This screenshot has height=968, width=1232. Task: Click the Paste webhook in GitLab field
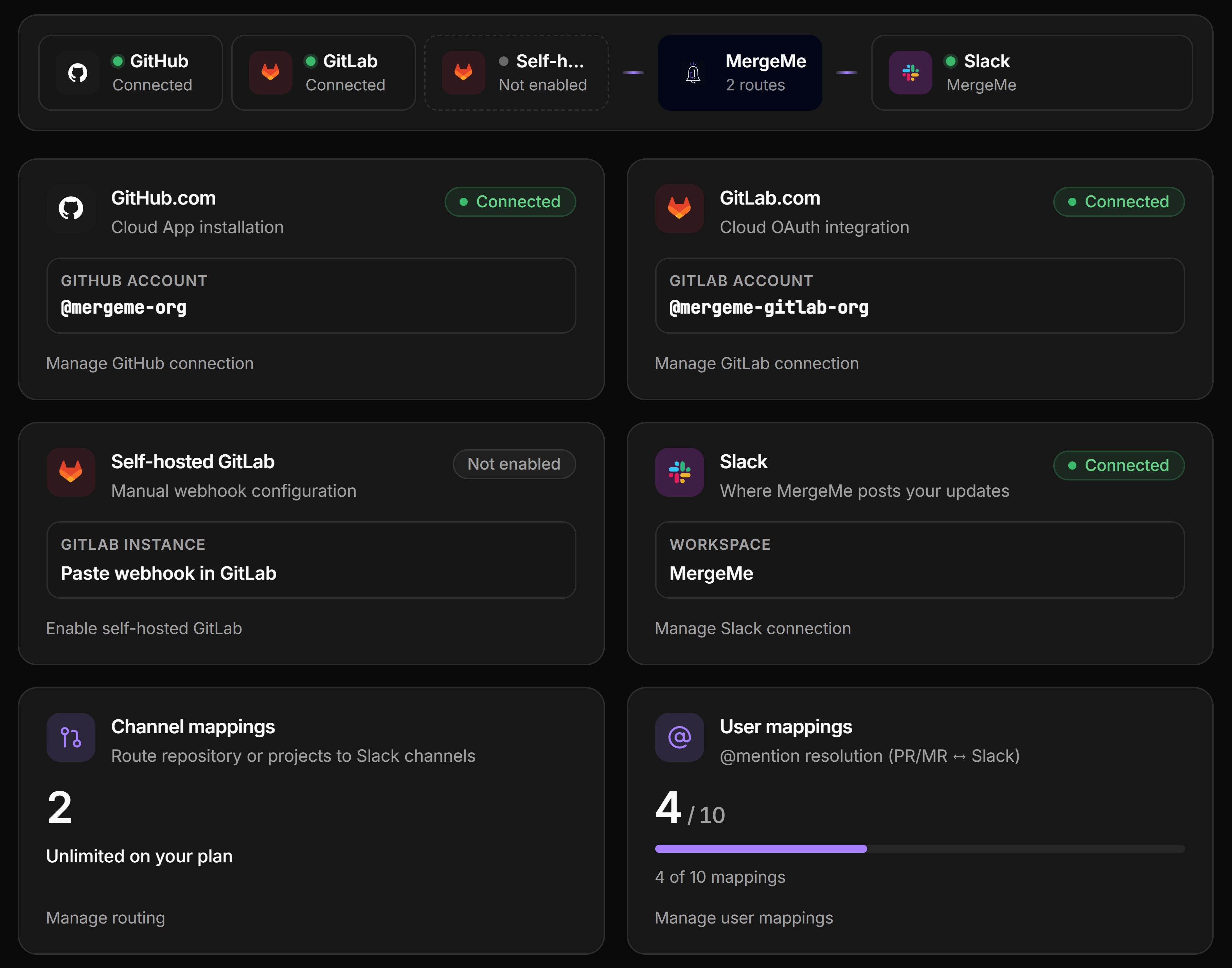point(311,560)
